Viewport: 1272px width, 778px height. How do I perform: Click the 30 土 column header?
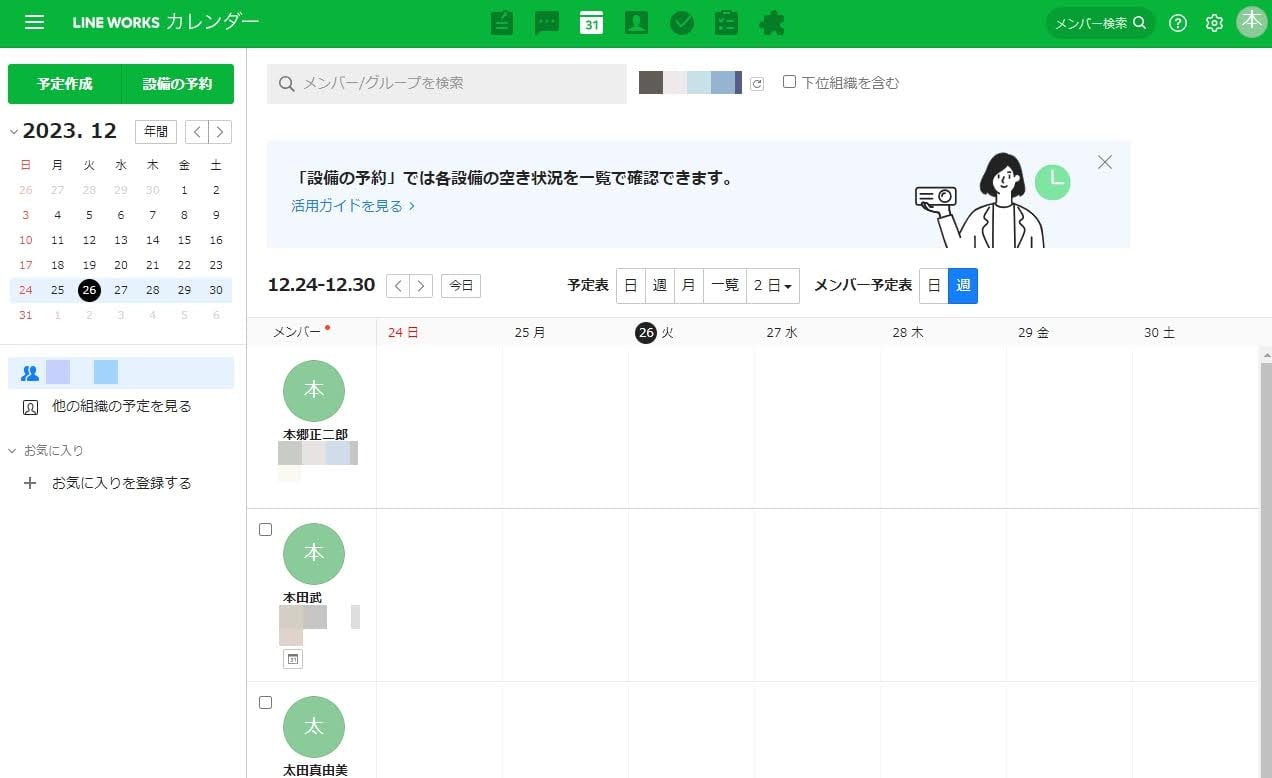click(x=1195, y=333)
